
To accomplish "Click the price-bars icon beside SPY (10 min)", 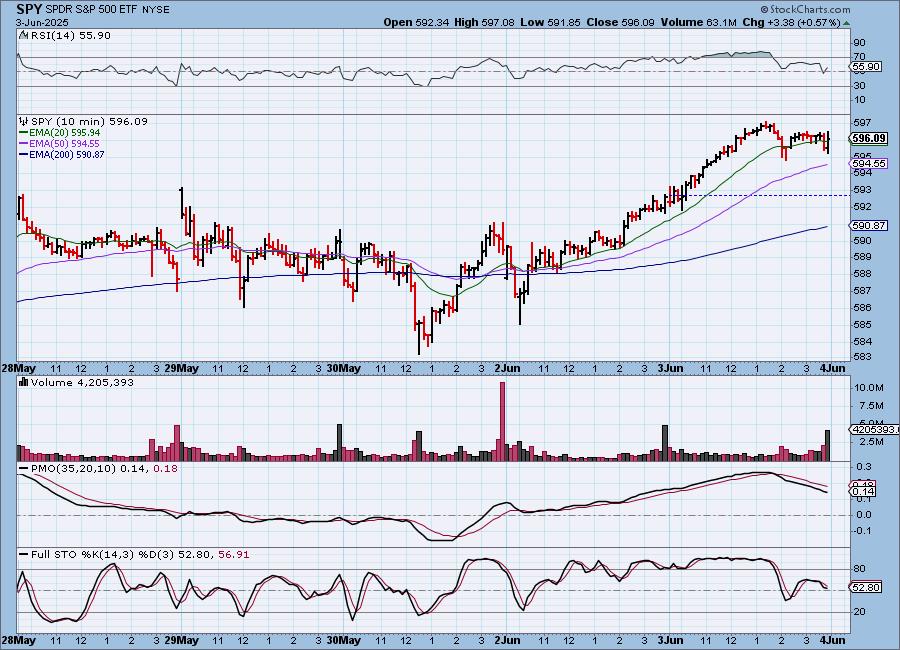I will [24, 121].
